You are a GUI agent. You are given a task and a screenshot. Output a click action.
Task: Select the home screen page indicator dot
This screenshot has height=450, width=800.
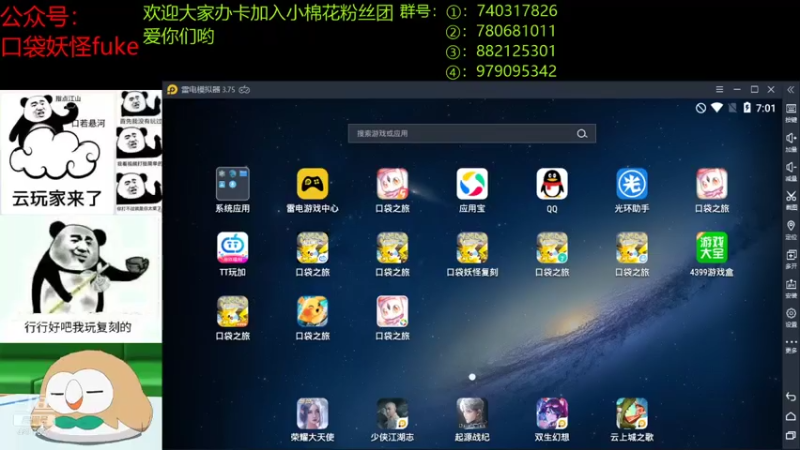(x=472, y=377)
